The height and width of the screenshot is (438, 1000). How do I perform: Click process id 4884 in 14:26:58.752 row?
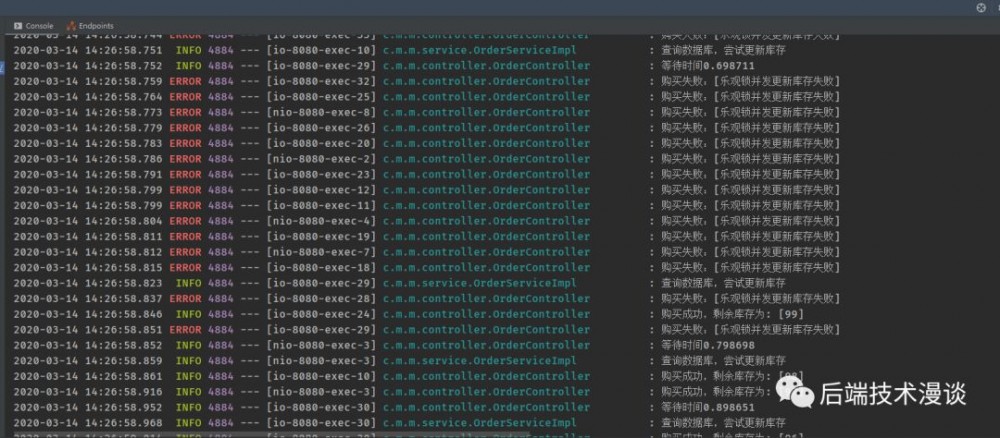tap(220, 66)
